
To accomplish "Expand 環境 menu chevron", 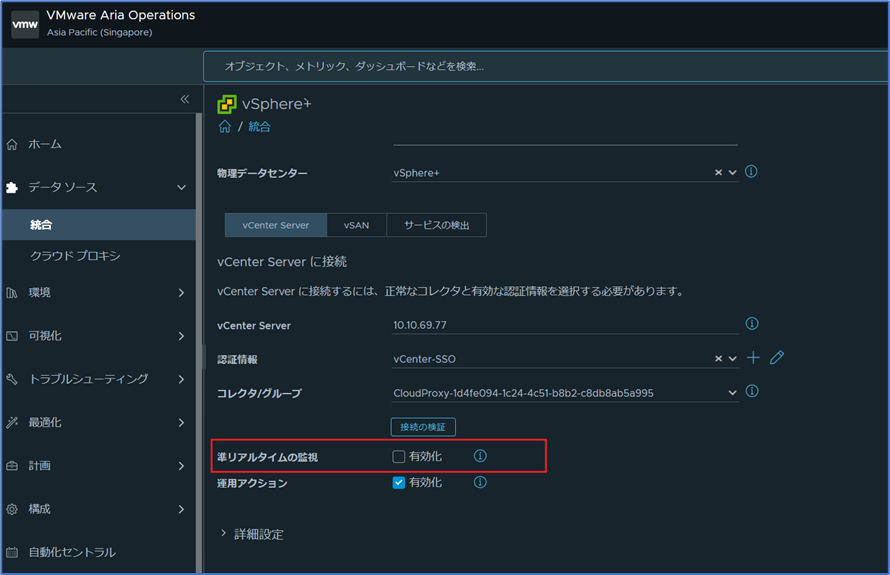I will tap(182, 293).
